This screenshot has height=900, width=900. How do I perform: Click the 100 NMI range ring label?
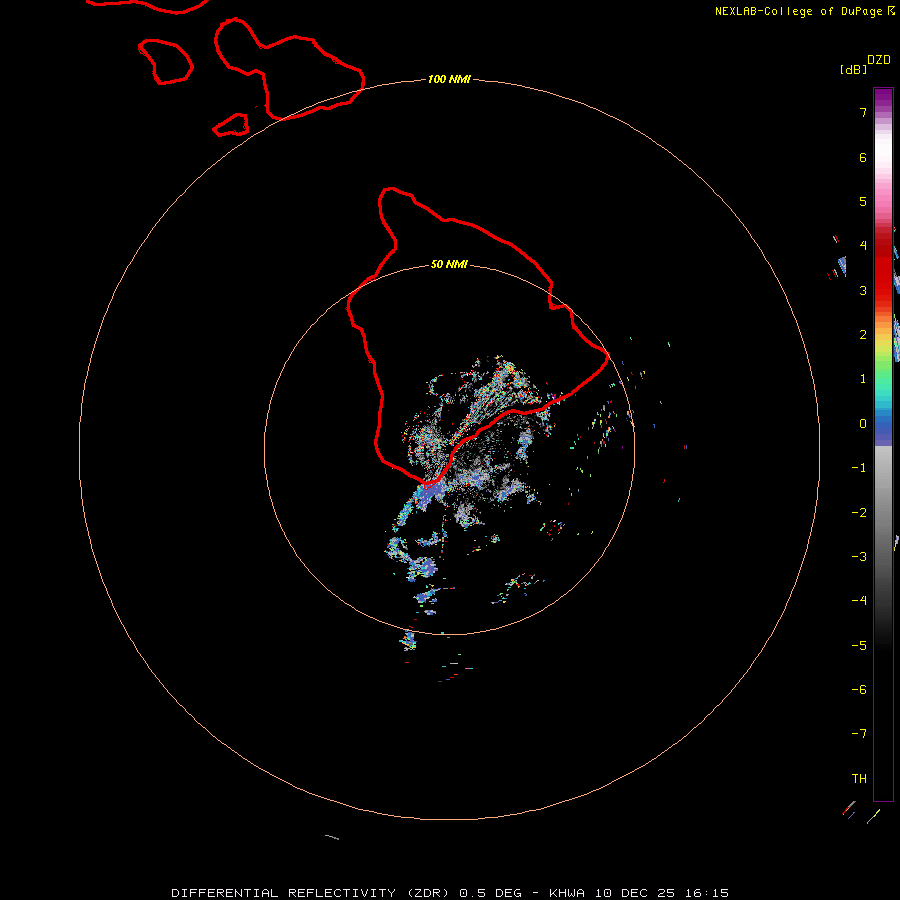(449, 79)
